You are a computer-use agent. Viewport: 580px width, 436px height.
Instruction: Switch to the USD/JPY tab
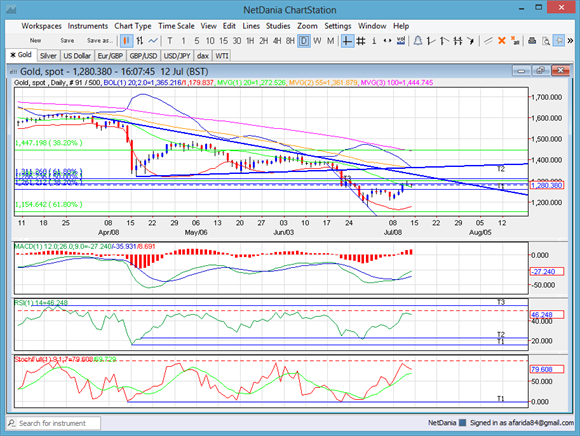point(177,56)
